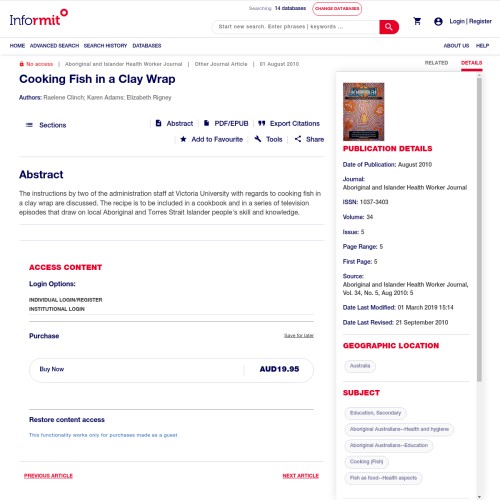Click the Change Databases button
500x500 pixels.
coord(337,9)
